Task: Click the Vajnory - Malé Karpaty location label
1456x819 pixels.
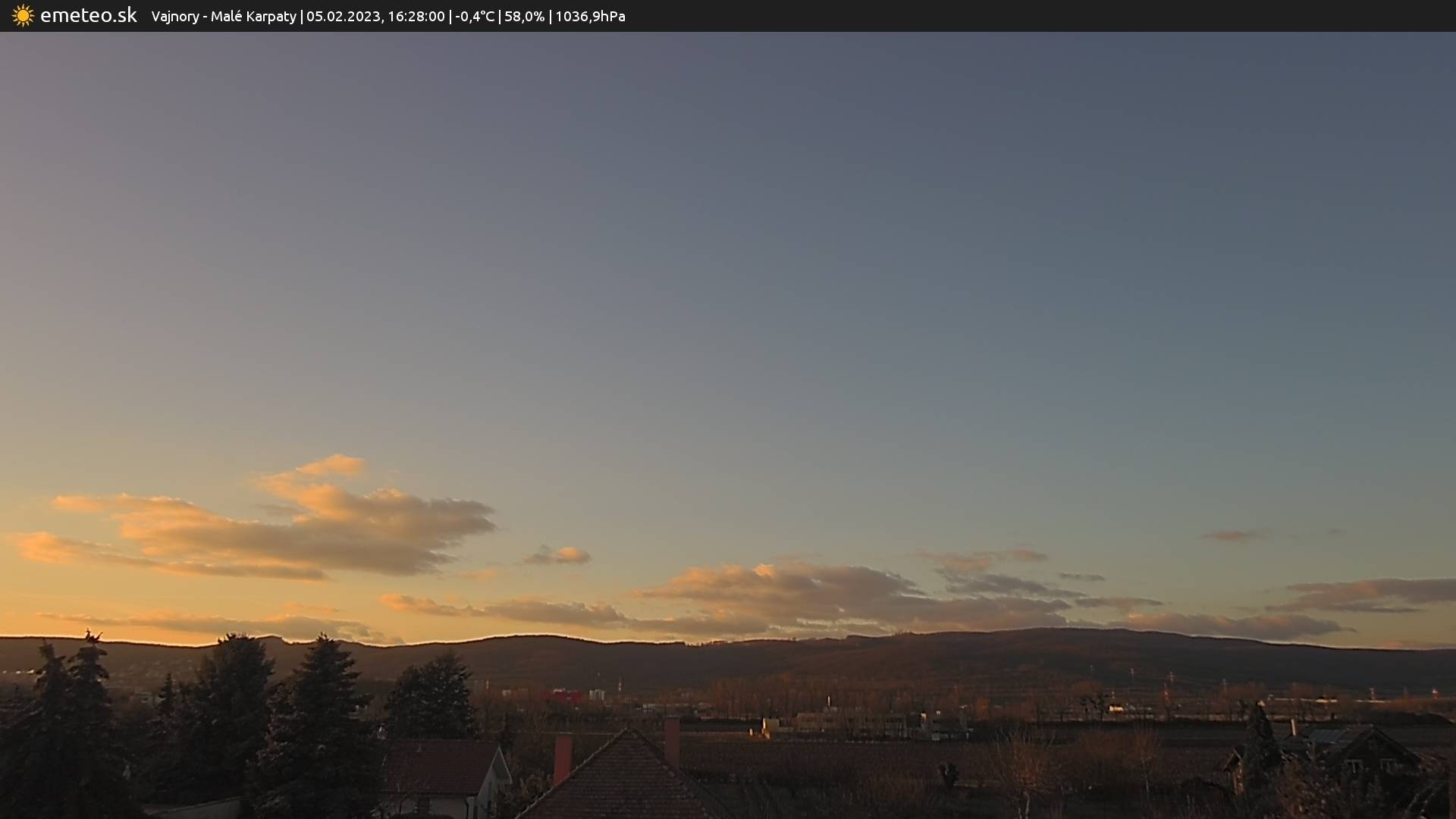Action: 223,17
